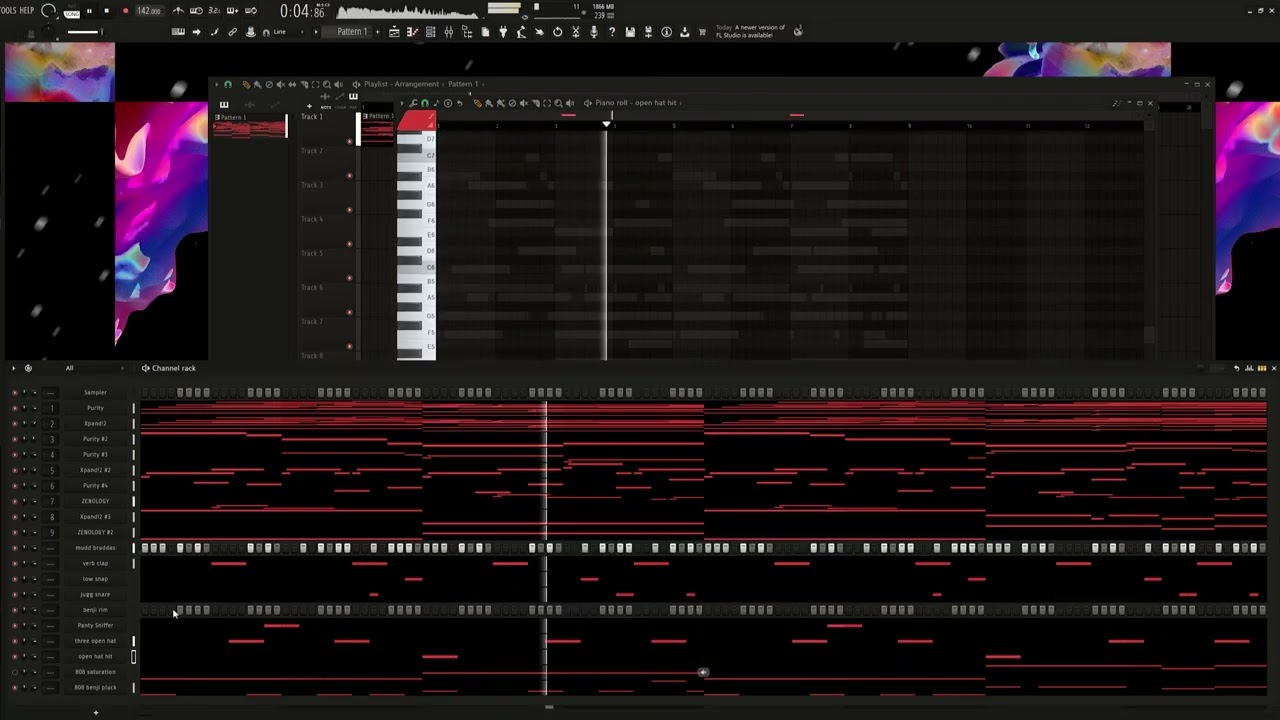Select the Delete tool in Piano roll
1280x720 pixels.
click(512, 103)
